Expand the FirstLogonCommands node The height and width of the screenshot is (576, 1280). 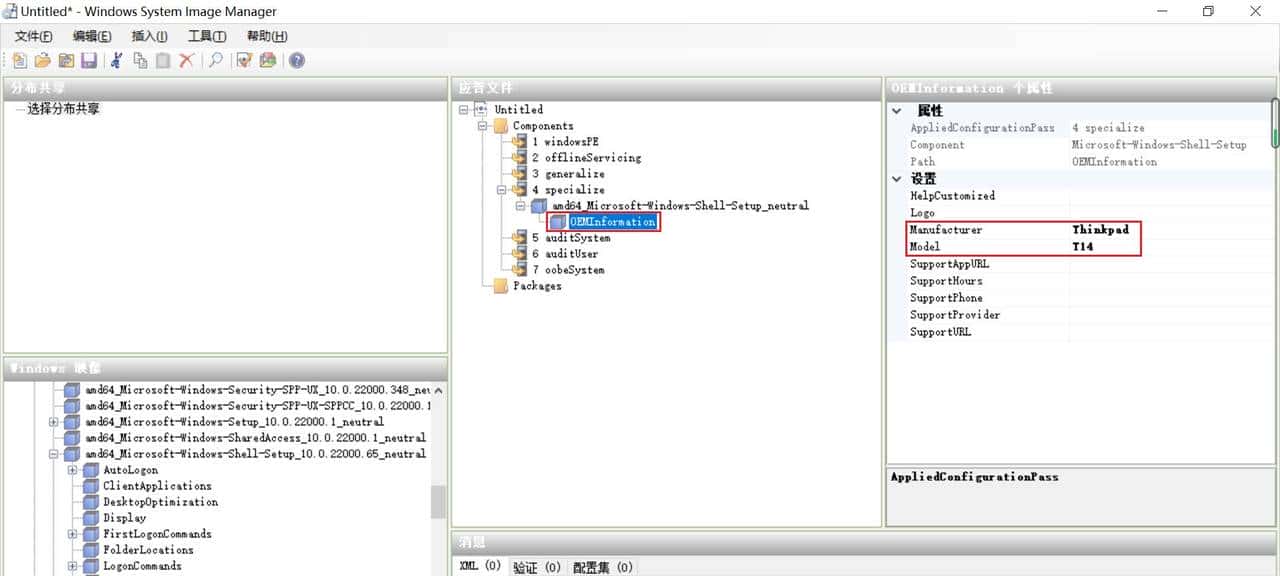[72, 534]
